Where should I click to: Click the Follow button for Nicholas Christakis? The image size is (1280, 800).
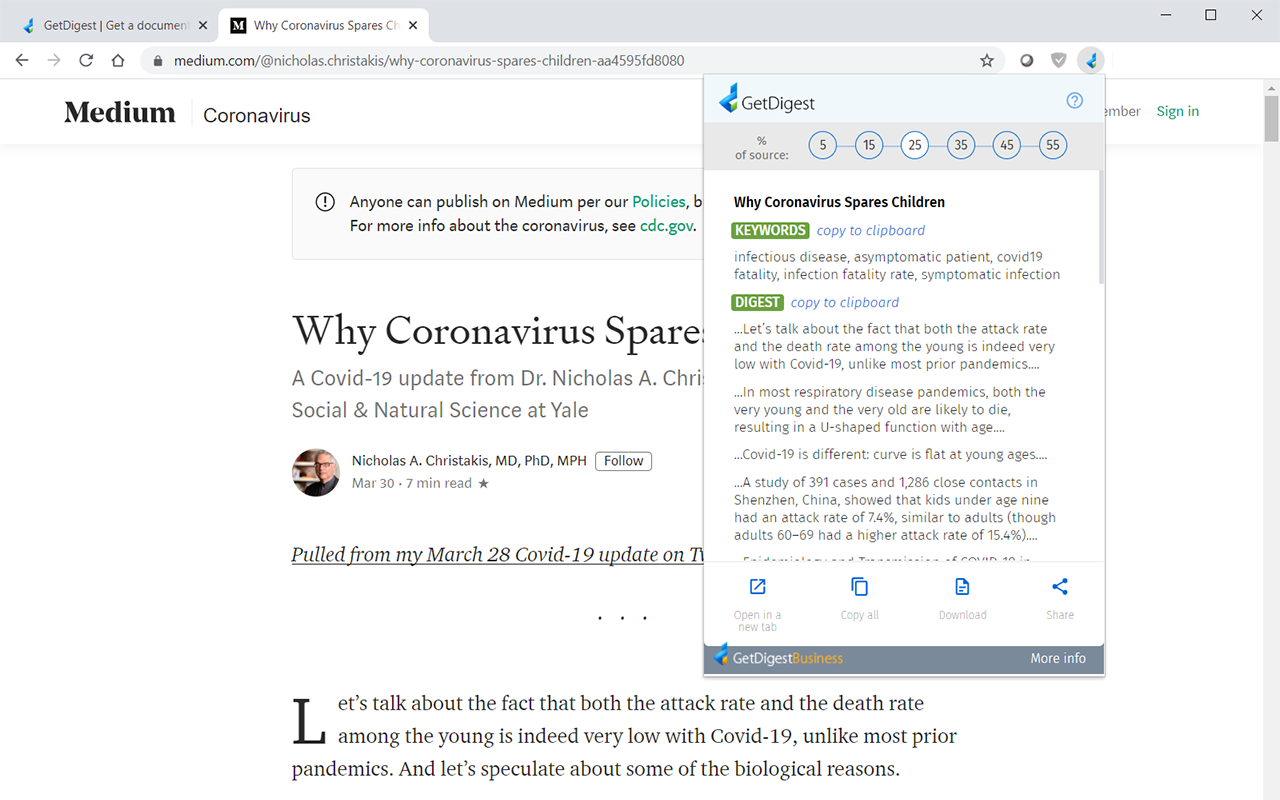(x=623, y=460)
